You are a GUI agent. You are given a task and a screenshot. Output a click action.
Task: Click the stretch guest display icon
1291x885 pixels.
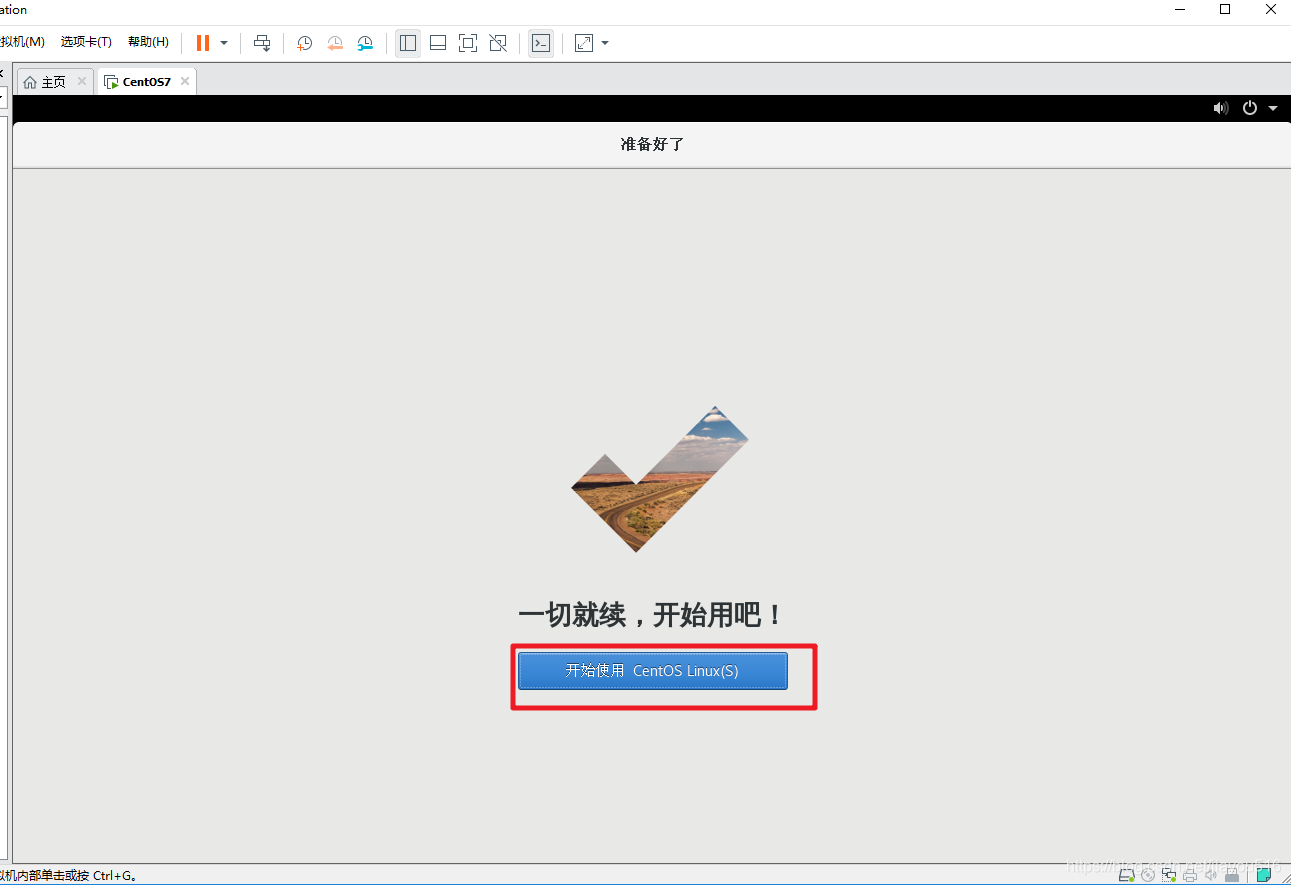point(584,43)
